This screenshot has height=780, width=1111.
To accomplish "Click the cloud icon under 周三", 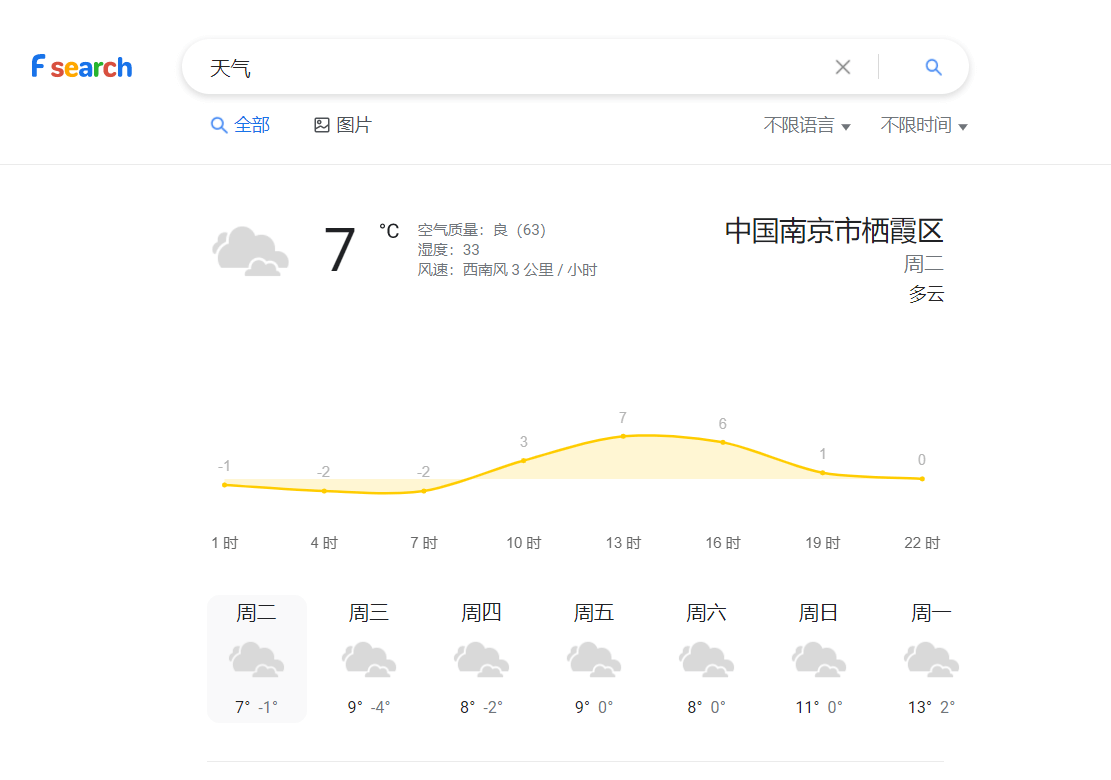I will click(369, 660).
